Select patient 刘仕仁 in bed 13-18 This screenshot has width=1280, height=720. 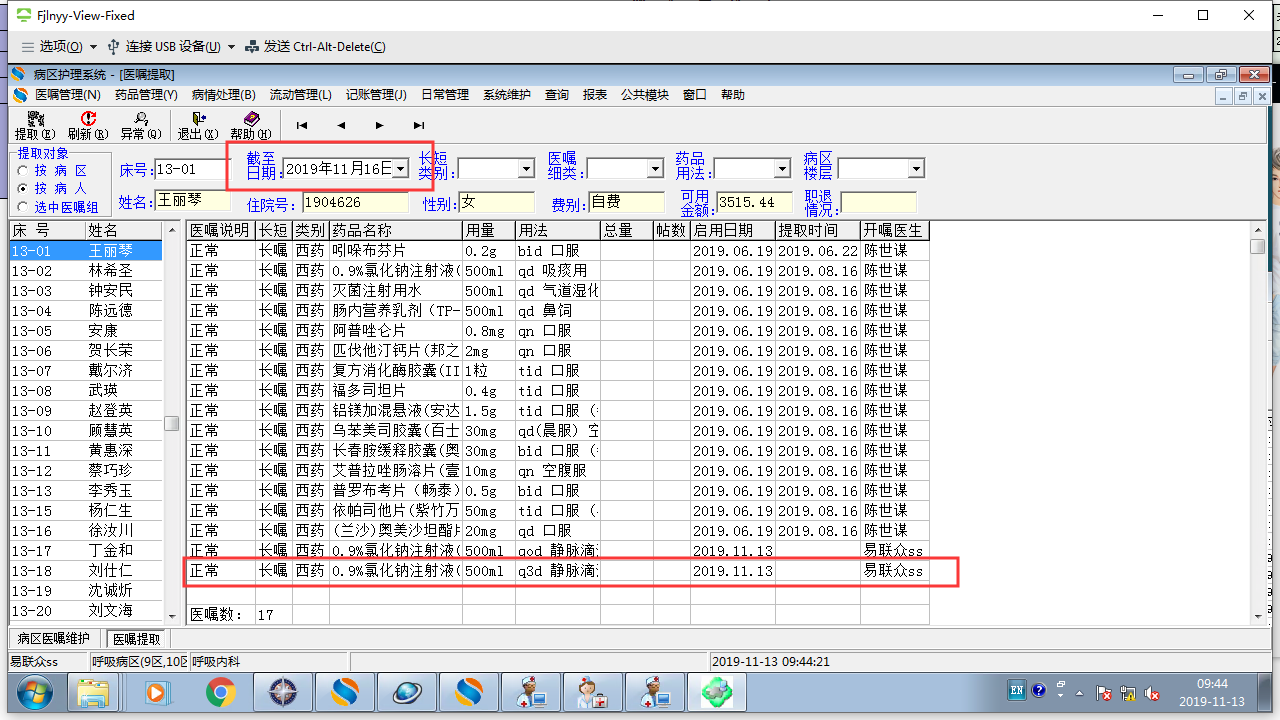86,571
